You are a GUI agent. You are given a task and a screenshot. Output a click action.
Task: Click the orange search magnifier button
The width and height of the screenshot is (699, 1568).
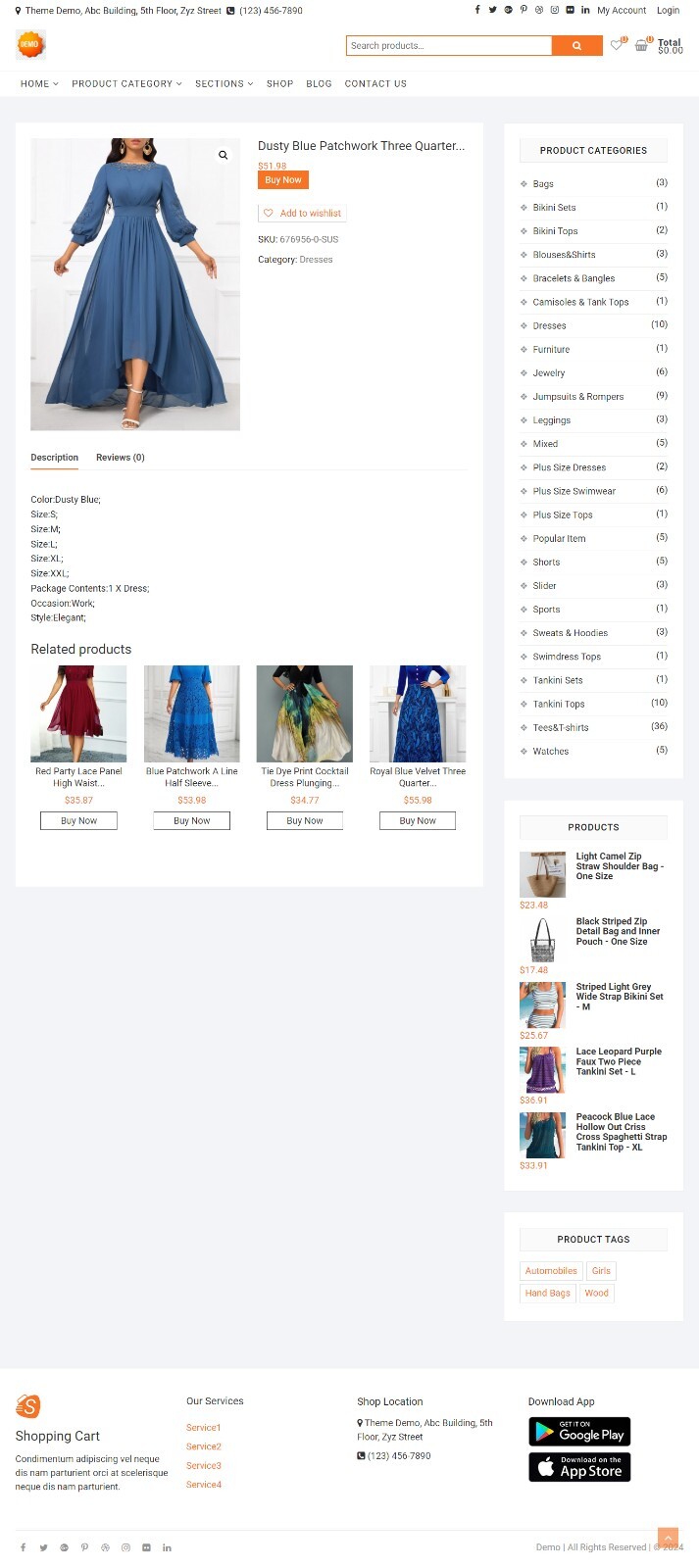click(576, 45)
